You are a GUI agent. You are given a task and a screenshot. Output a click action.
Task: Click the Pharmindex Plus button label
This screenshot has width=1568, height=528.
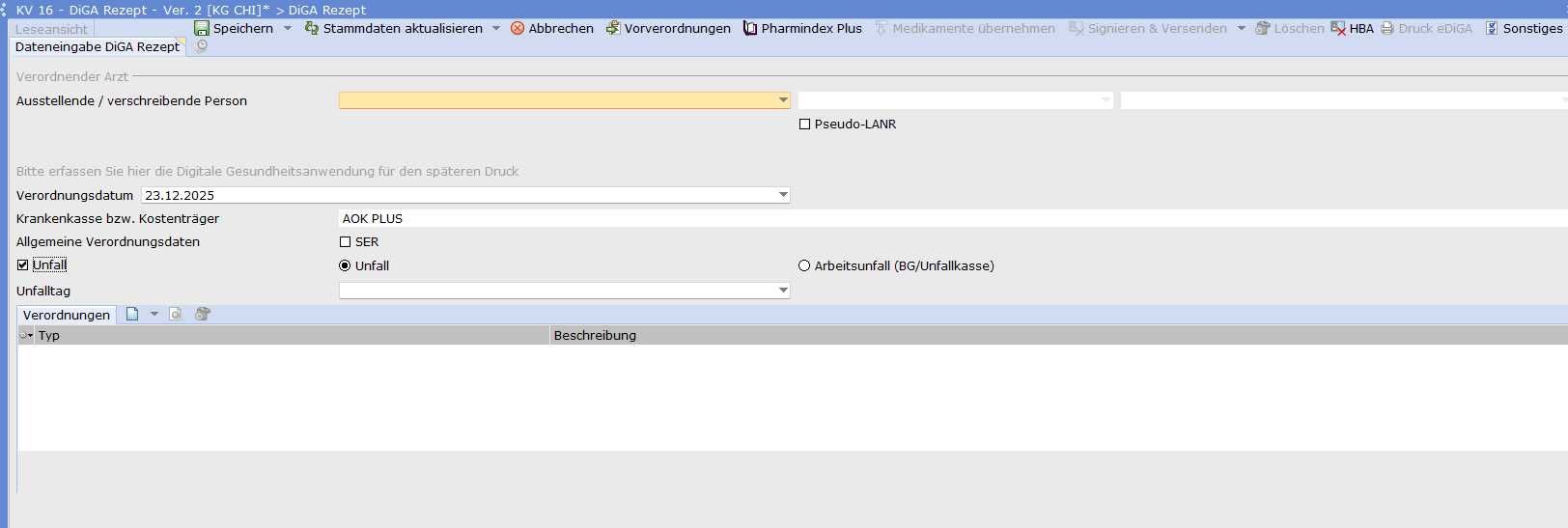tap(812, 28)
